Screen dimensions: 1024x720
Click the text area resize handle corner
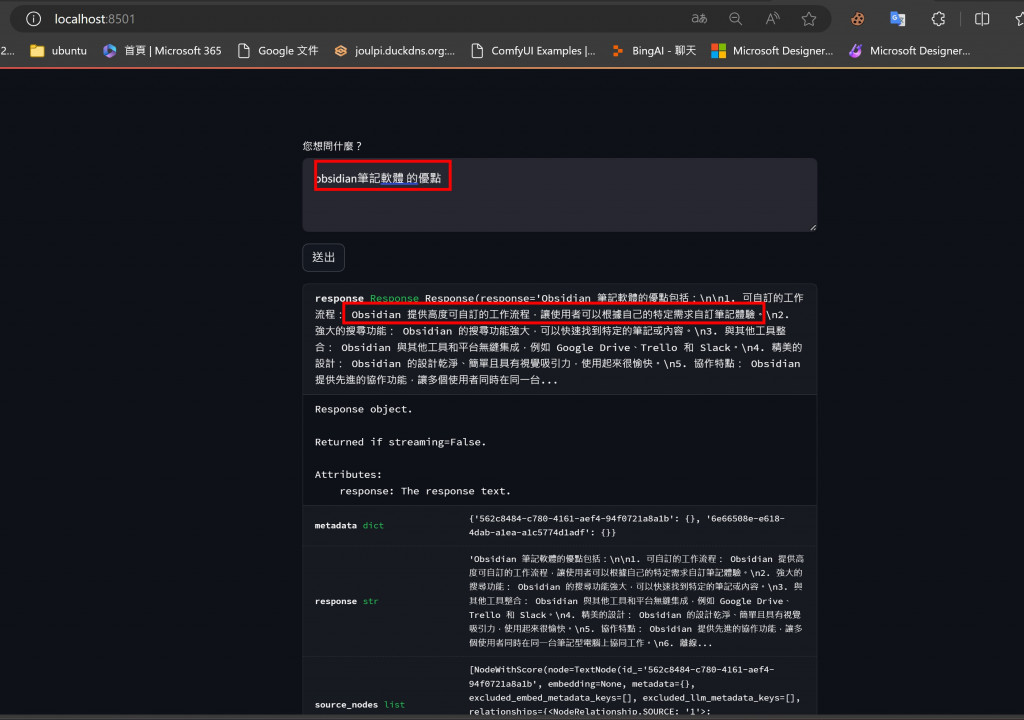812,227
